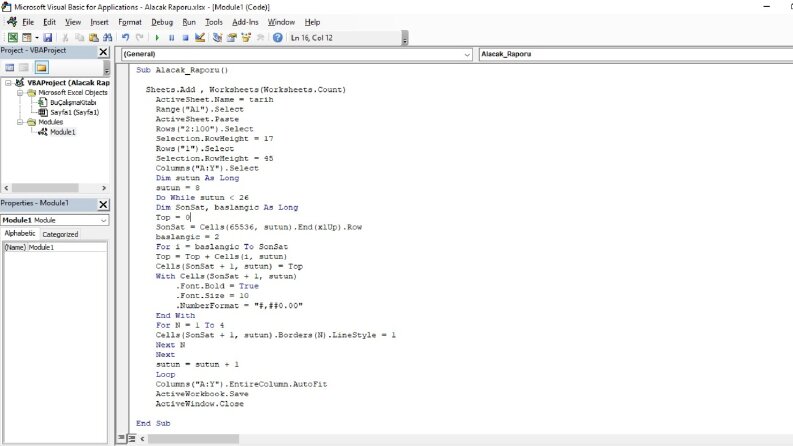Click the Redo arrow icon
The image size is (793, 446).
pyautogui.click(x=140, y=37)
